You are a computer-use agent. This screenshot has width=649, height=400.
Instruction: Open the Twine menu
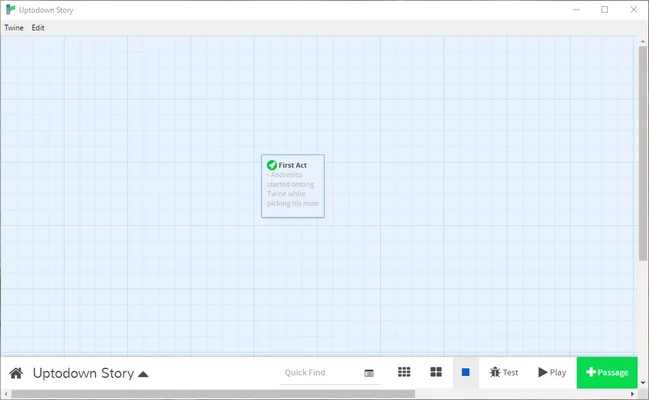point(14,28)
